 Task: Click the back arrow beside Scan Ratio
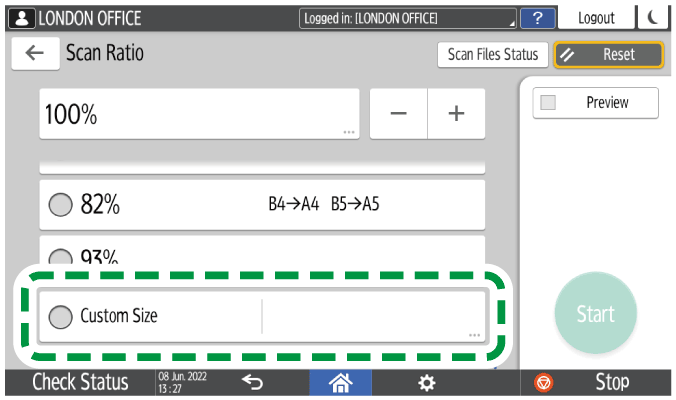35,54
